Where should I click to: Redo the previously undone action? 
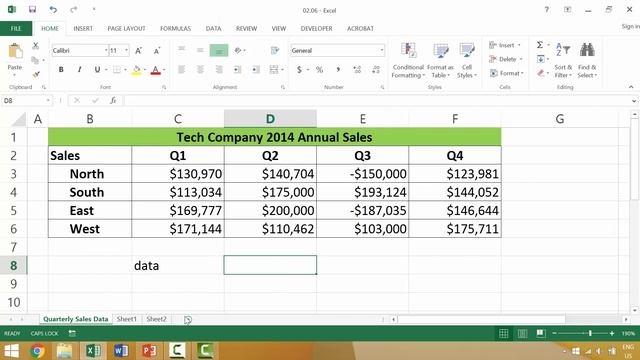point(73,9)
